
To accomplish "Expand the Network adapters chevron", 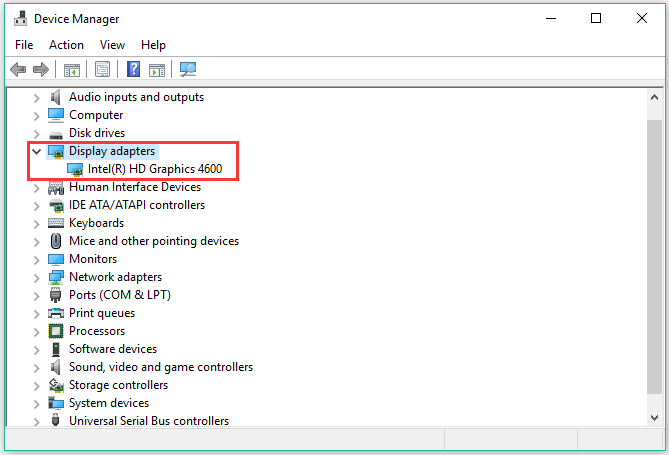I will [37, 278].
